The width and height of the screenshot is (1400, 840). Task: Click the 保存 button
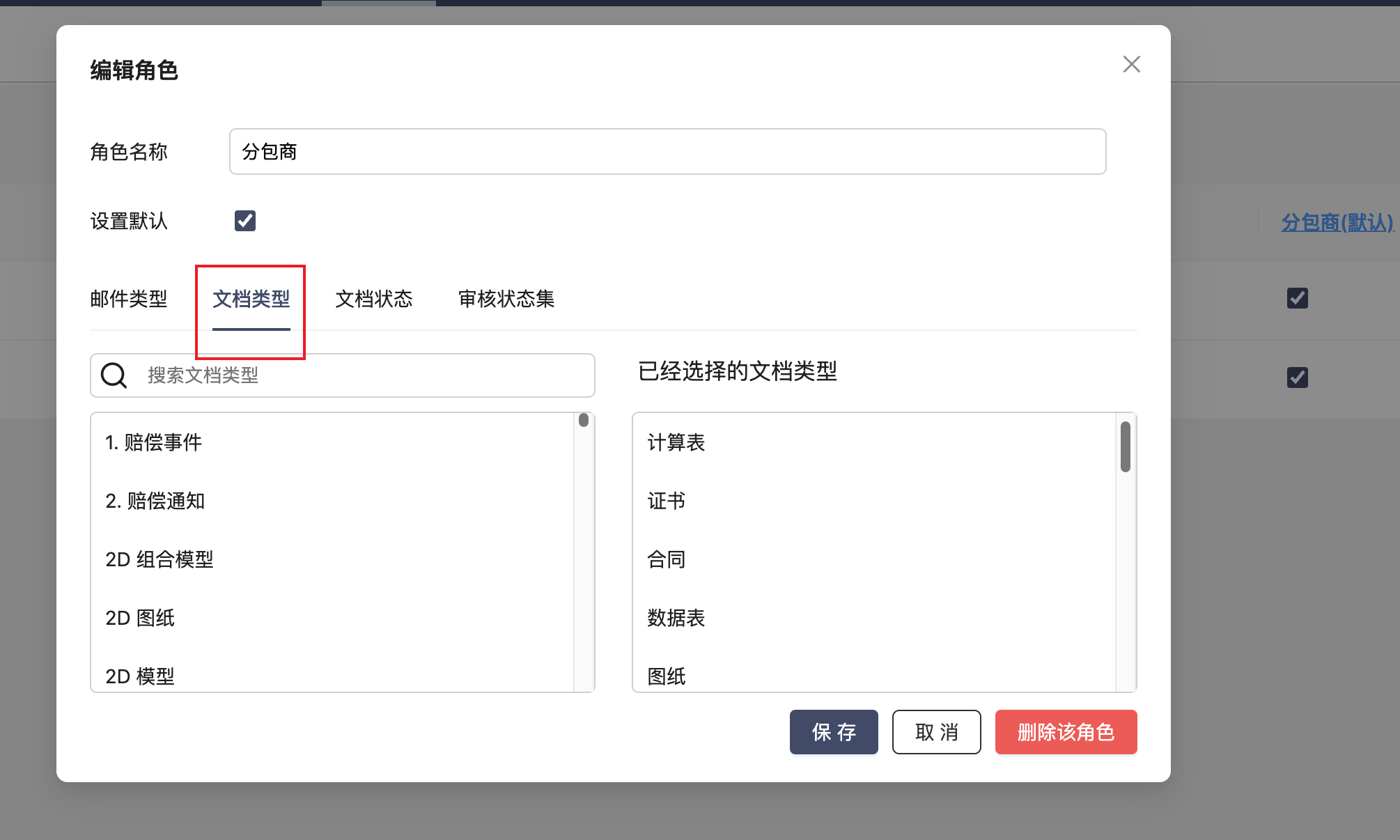833,732
